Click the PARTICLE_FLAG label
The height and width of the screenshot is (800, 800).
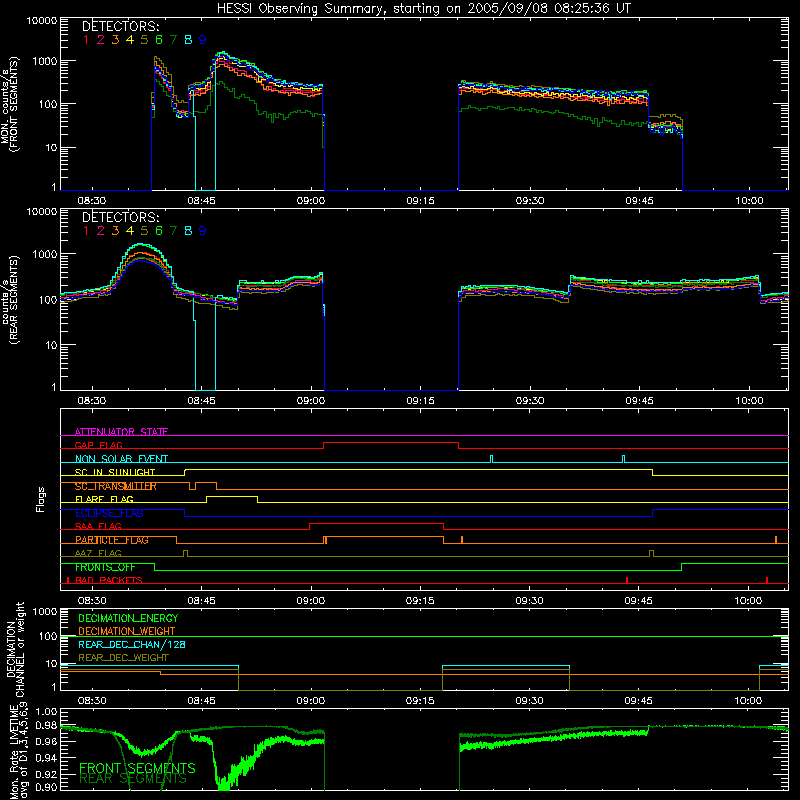point(112,540)
